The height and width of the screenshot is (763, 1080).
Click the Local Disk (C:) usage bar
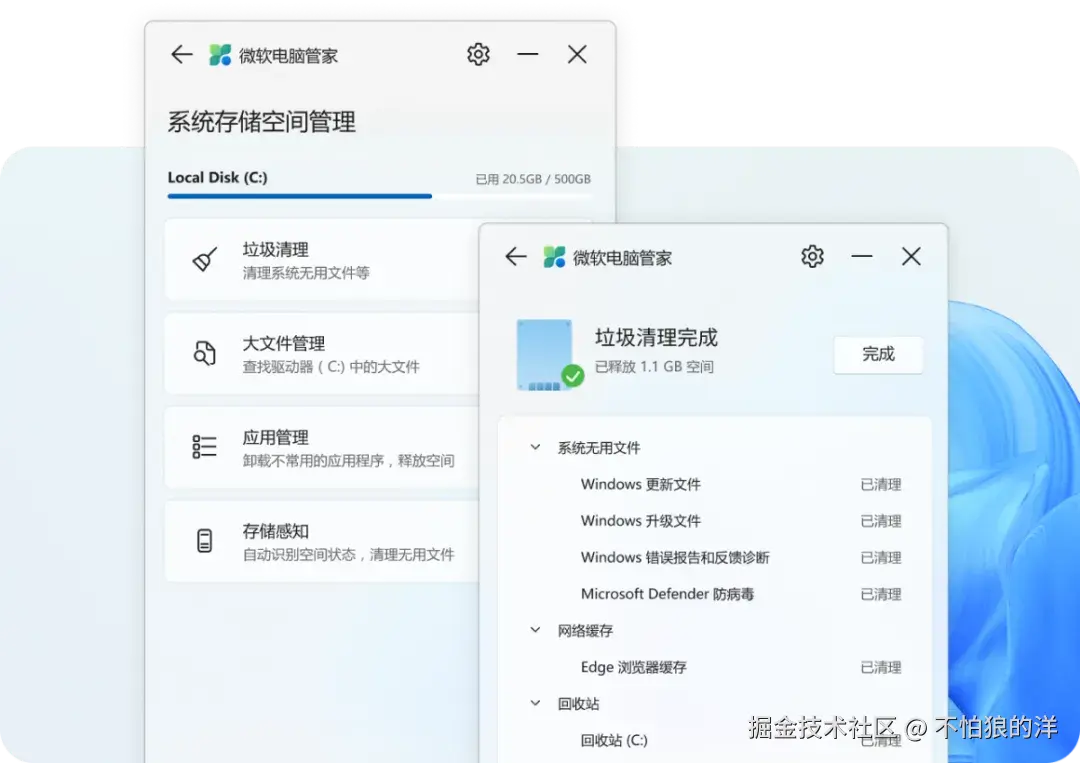click(x=379, y=196)
